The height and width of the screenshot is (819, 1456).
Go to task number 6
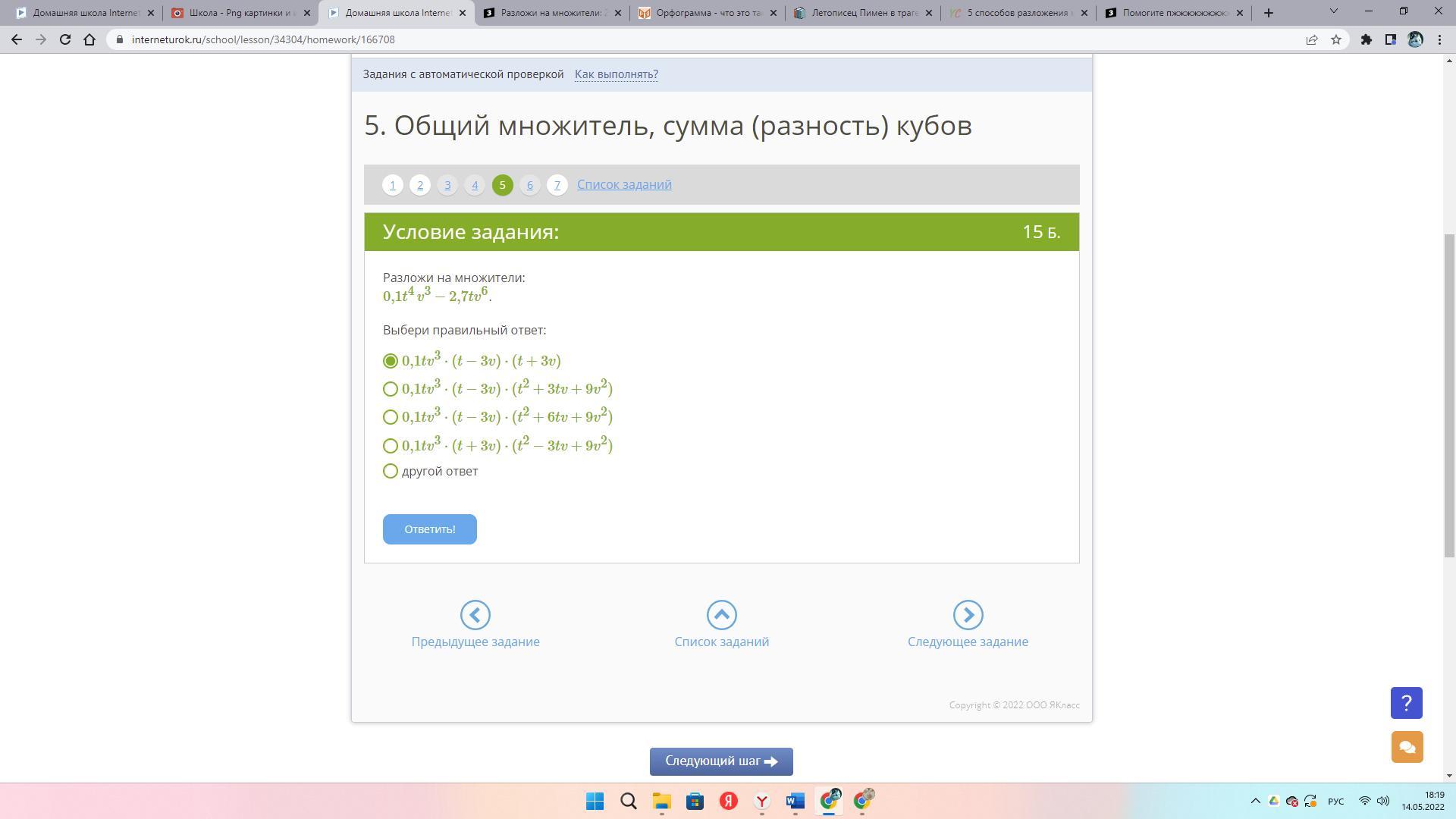tap(529, 185)
